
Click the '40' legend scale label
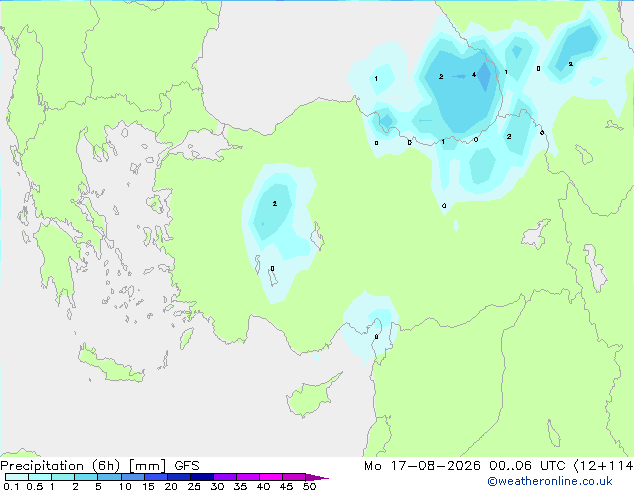(263, 486)
